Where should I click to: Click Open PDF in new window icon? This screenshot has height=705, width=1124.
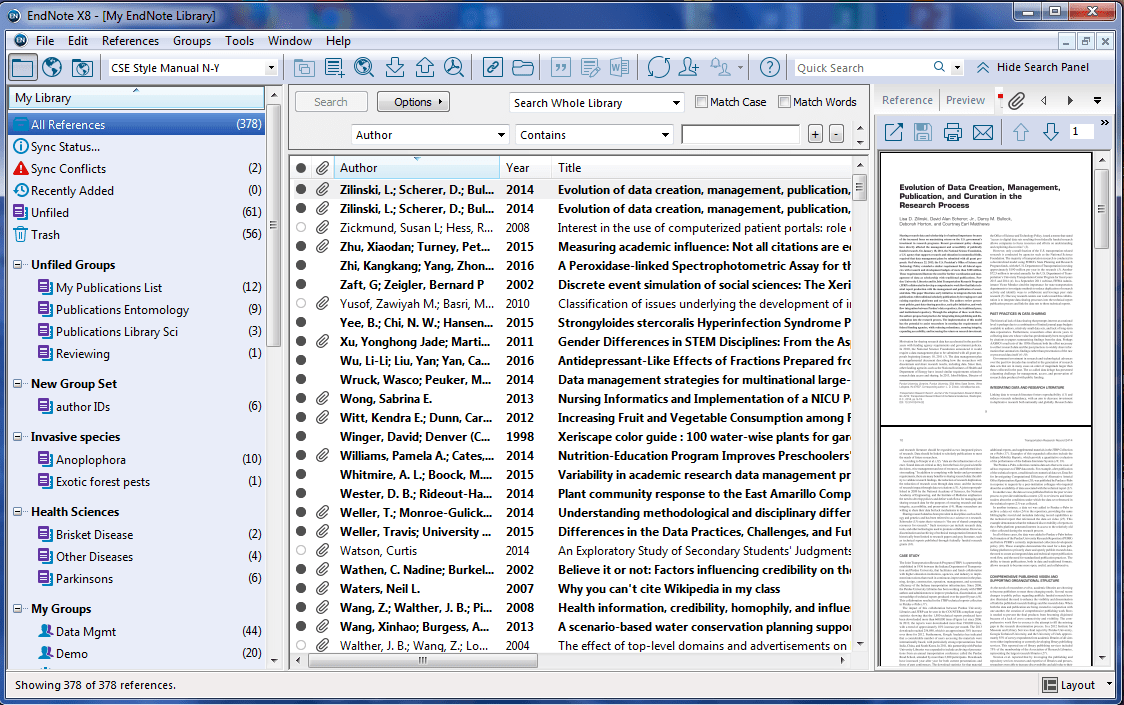(x=893, y=132)
